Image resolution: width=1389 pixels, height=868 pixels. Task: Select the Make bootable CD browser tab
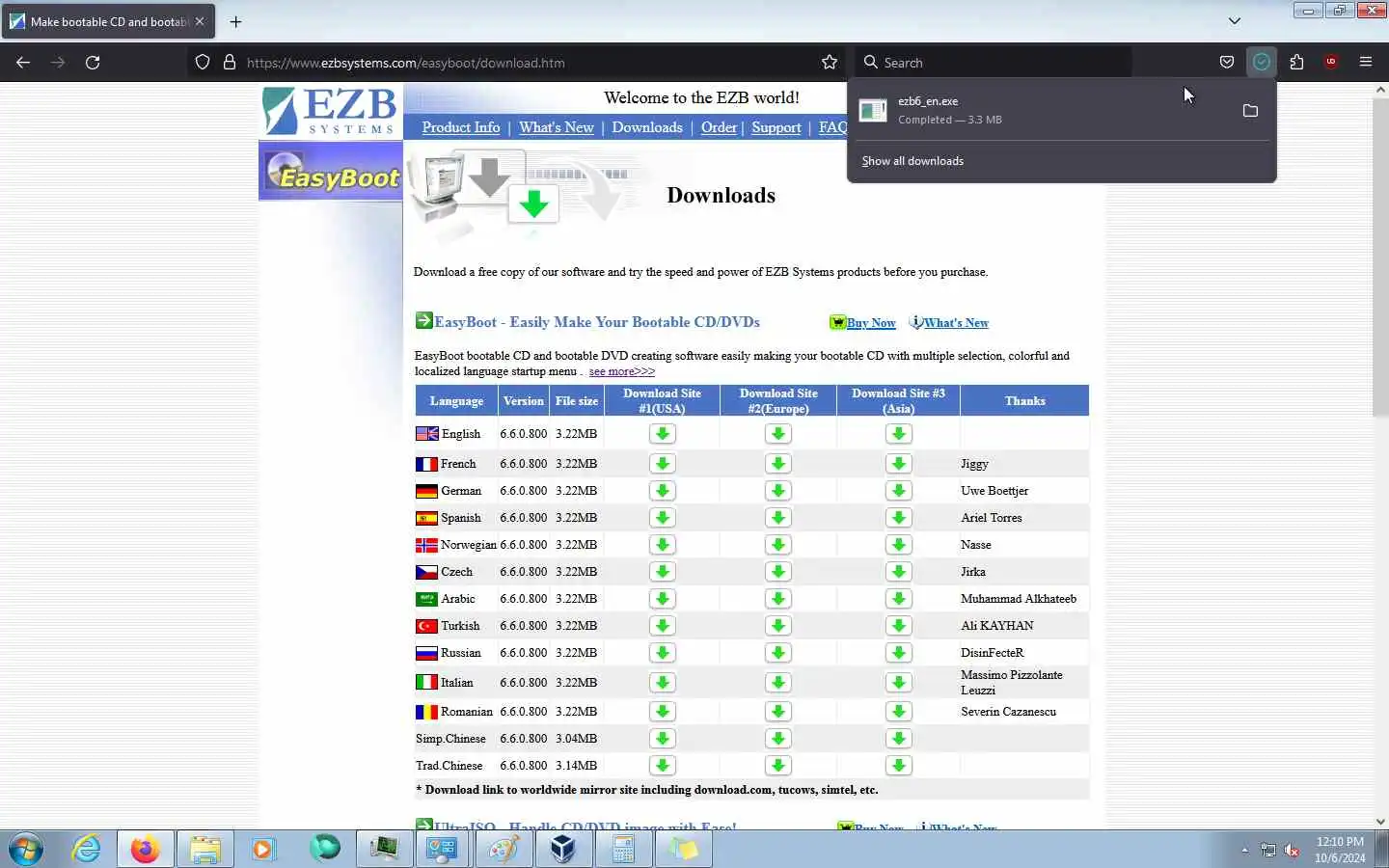pos(107,21)
